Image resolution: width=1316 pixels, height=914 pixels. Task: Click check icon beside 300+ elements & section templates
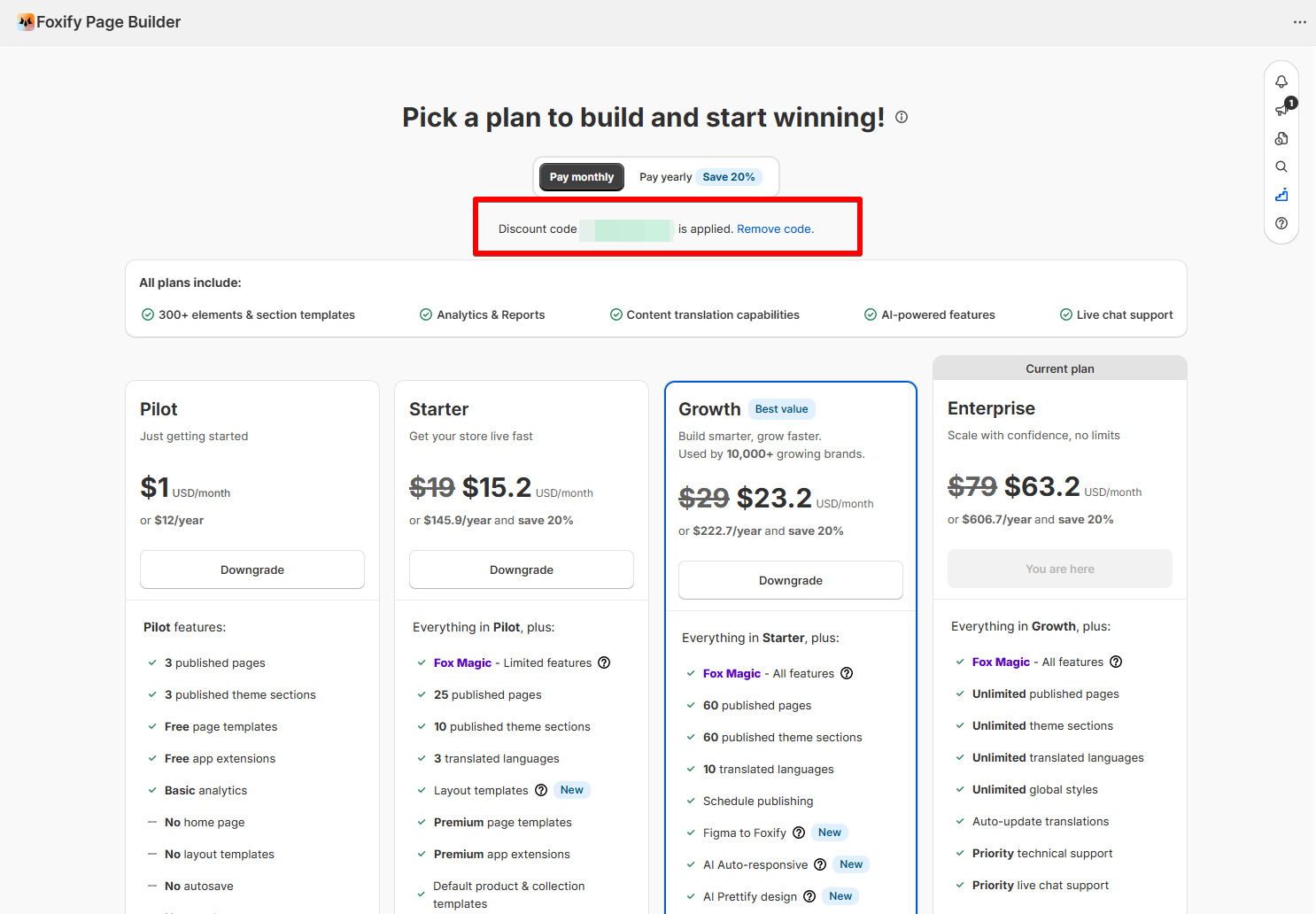pos(148,314)
